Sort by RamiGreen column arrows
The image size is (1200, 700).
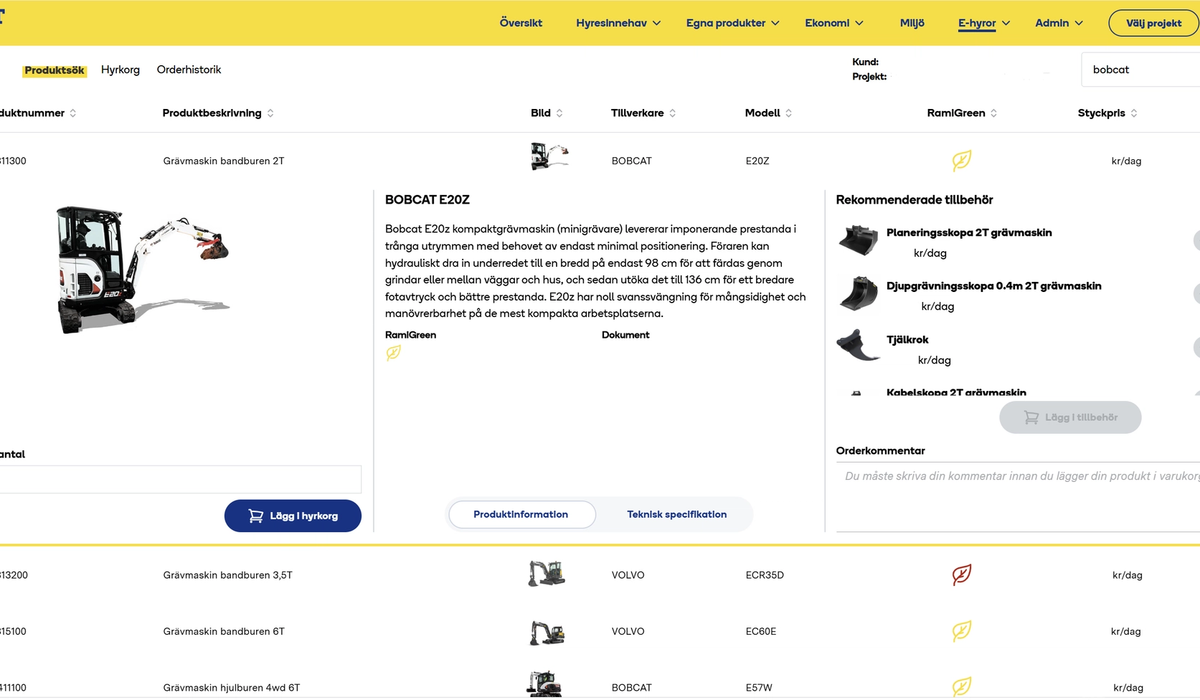click(x=993, y=113)
